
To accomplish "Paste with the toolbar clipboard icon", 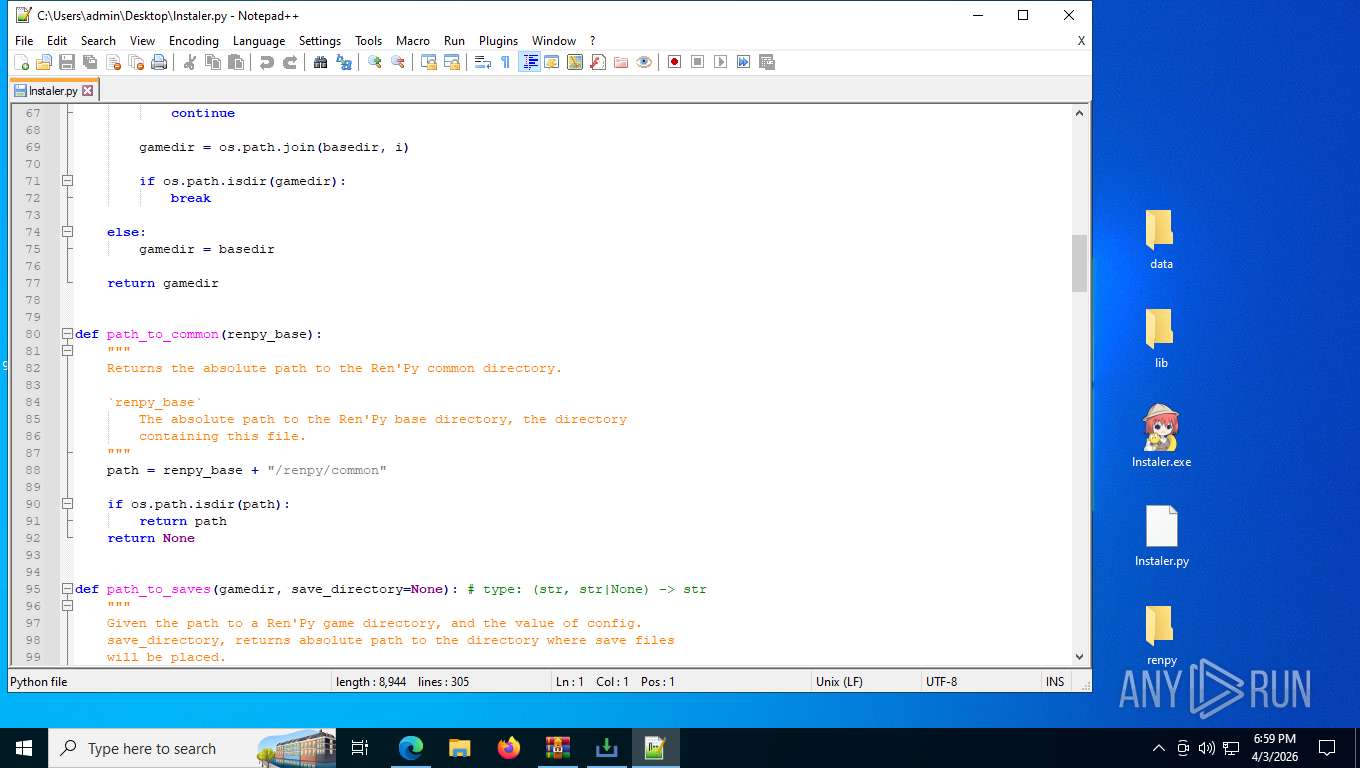I will point(236,62).
